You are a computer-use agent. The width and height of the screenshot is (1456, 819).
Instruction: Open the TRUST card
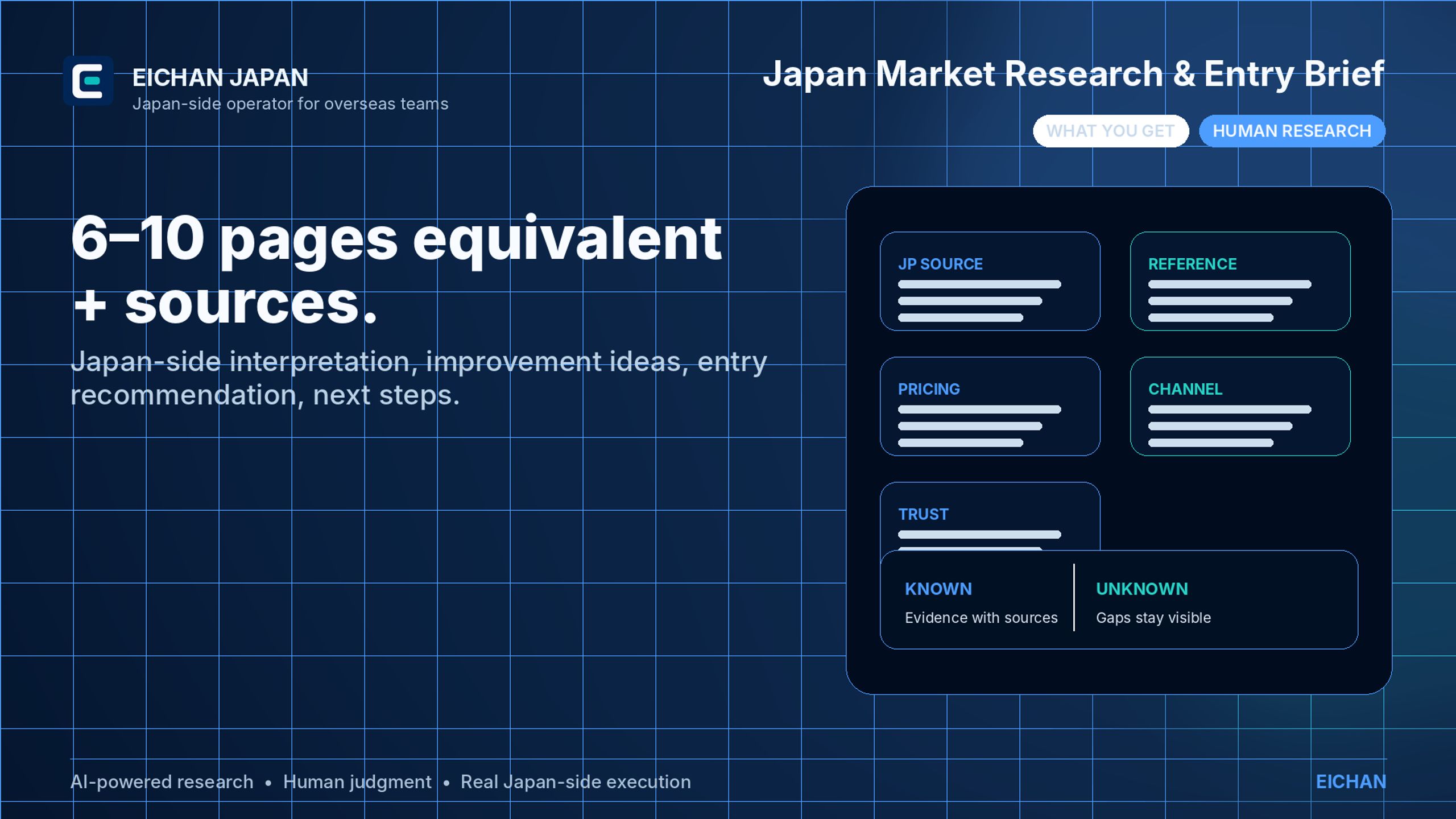[x=990, y=516]
